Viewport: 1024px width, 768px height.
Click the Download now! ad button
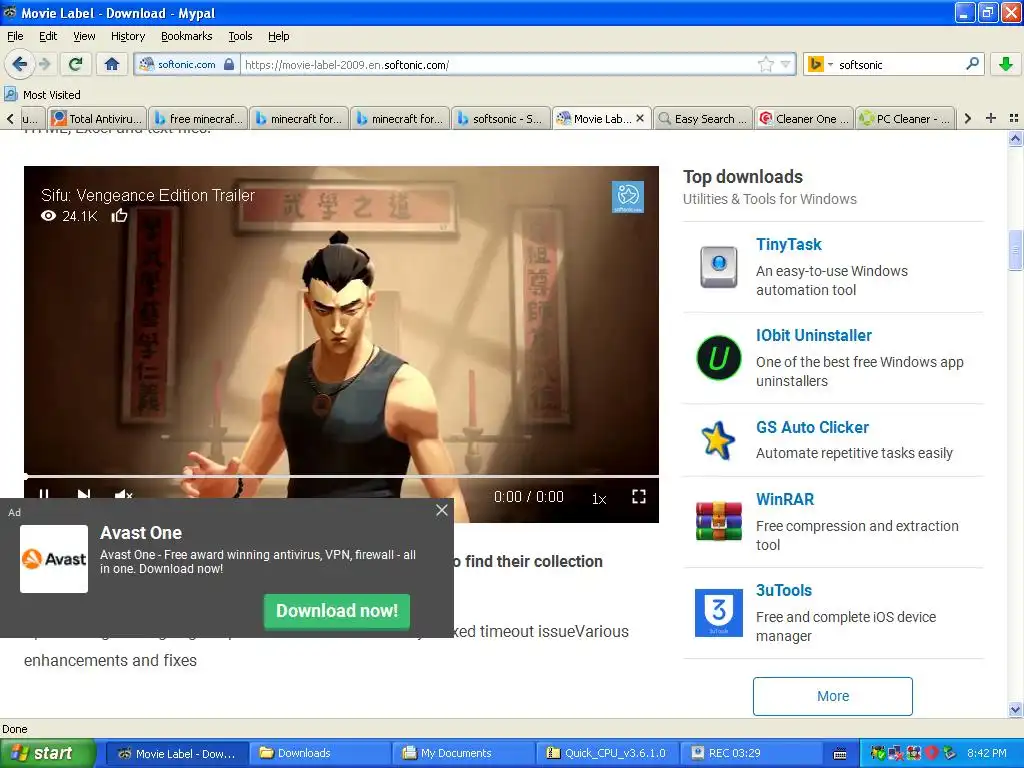click(337, 611)
